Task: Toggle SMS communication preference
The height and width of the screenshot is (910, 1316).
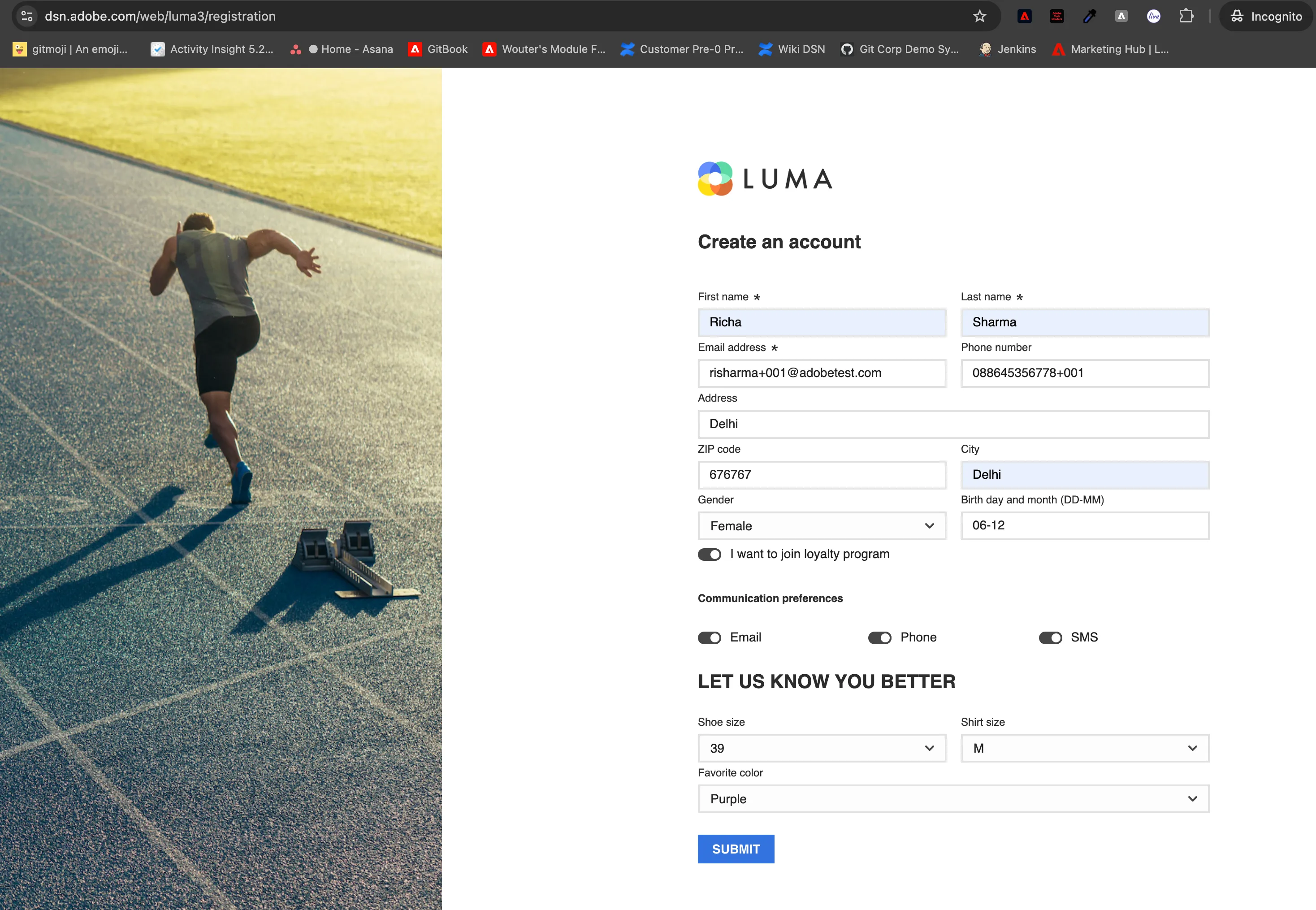Action: point(1050,637)
